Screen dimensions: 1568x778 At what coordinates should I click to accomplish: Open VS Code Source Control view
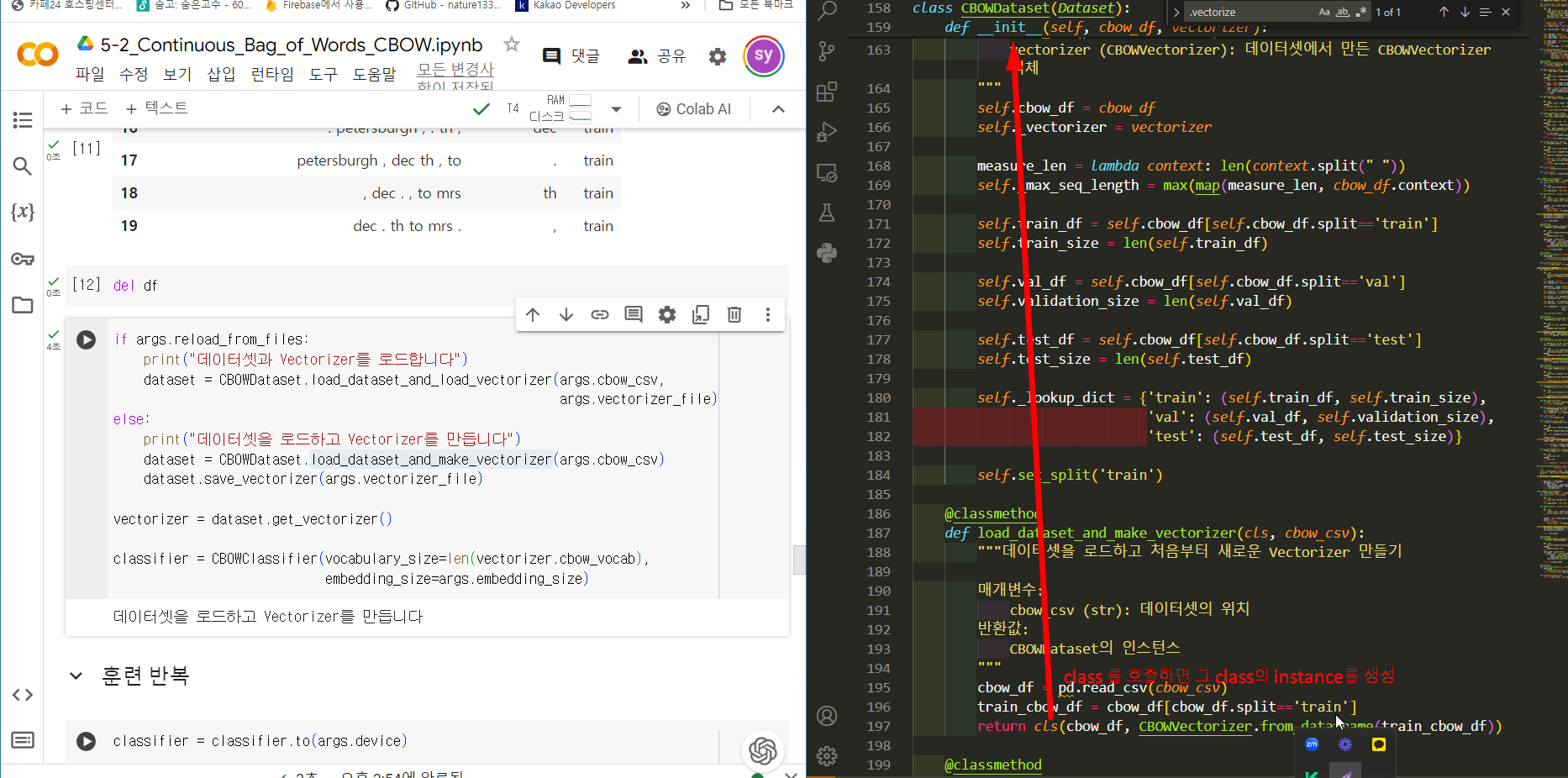click(x=827, y=51)
